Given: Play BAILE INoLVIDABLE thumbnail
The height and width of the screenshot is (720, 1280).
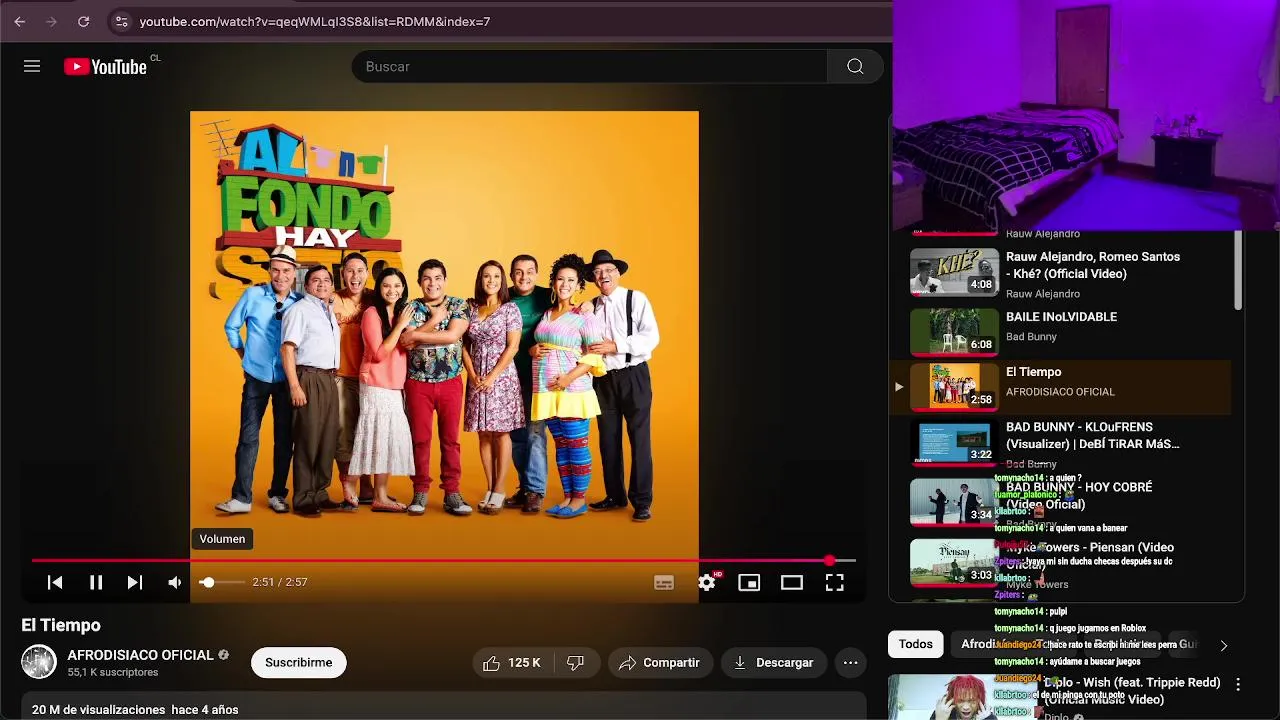Looking at the screenshot, I should (x=954, y=332).
